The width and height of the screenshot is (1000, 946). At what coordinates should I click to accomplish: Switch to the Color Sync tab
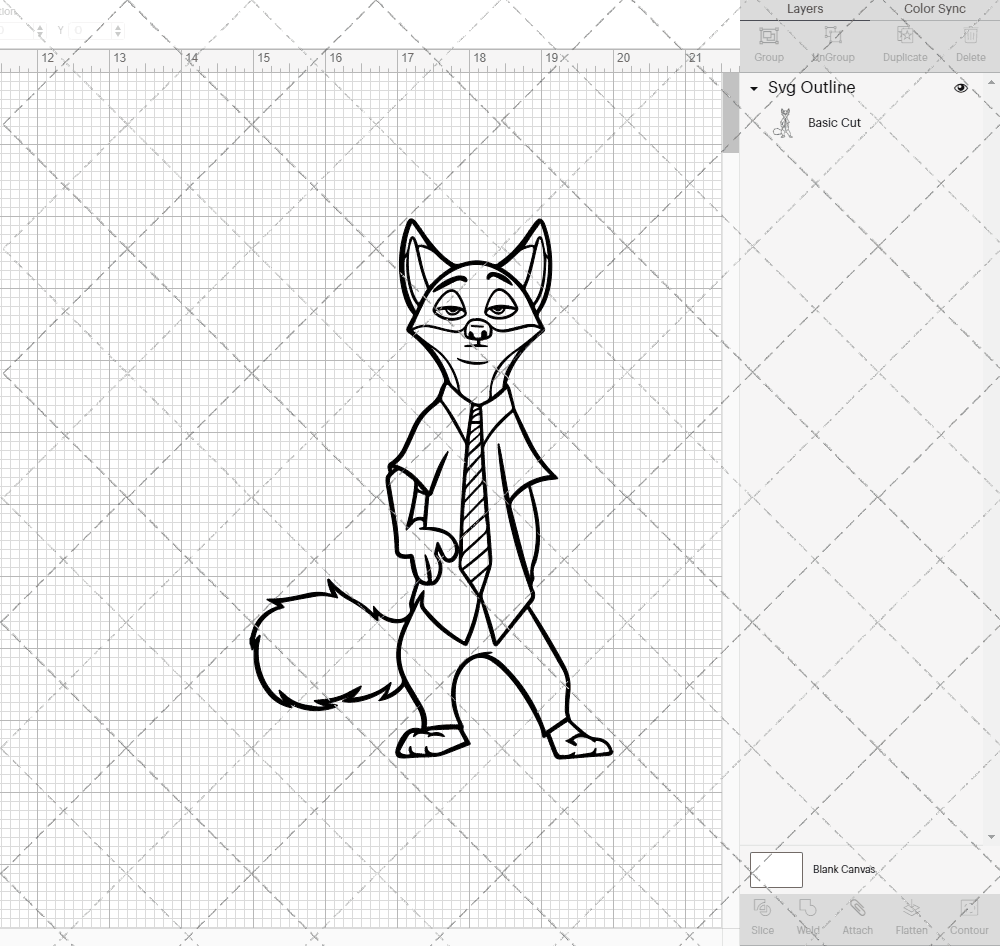[x=934, y=9]
